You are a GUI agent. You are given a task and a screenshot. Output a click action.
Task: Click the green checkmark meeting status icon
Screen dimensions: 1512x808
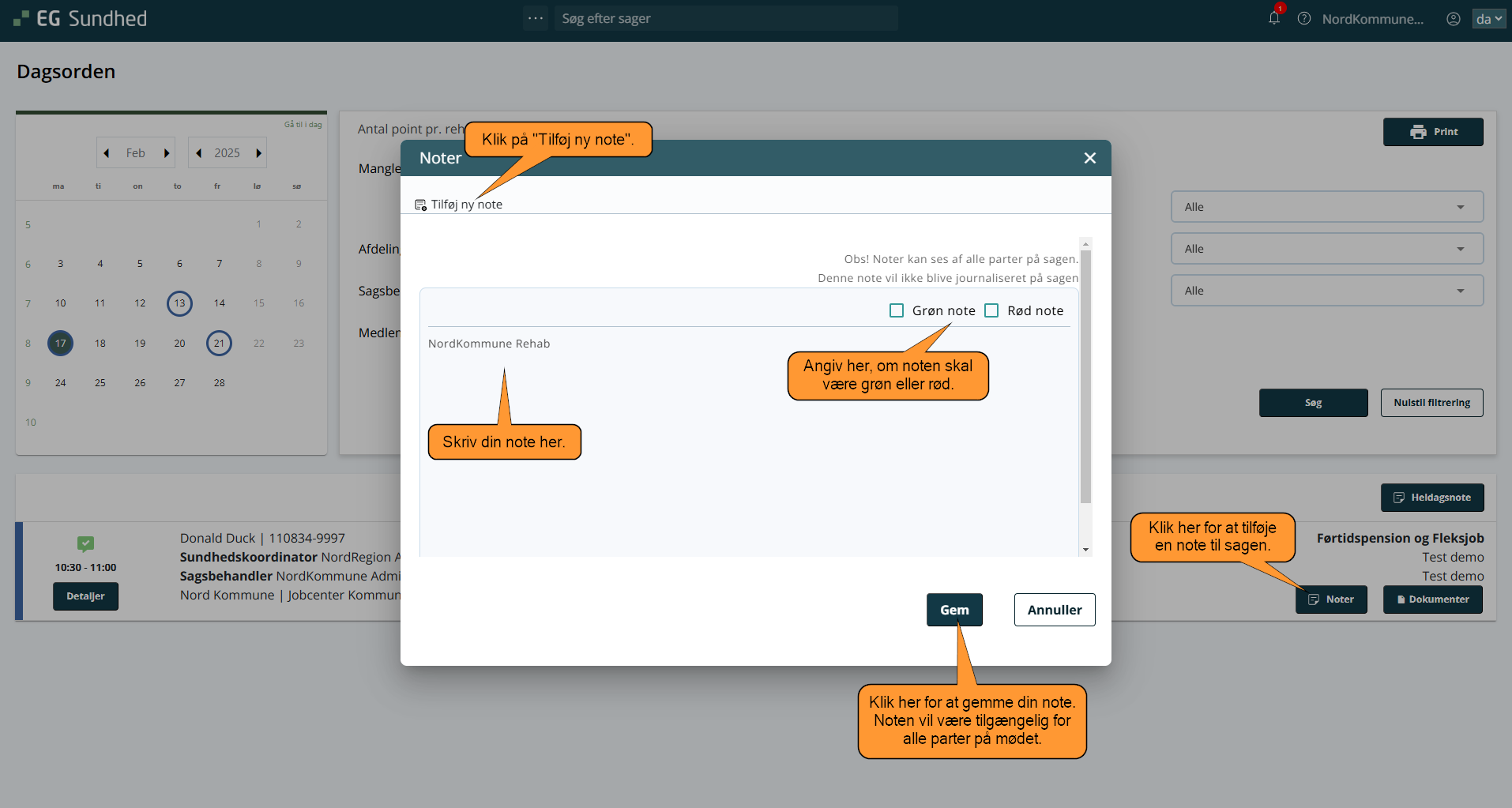coord(85,543)
